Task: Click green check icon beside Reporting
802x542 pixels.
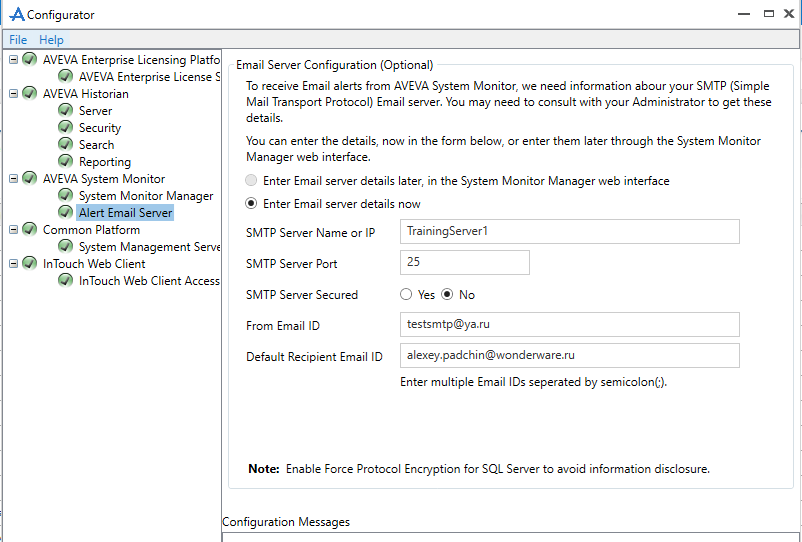Action: [x=65, y=161]
